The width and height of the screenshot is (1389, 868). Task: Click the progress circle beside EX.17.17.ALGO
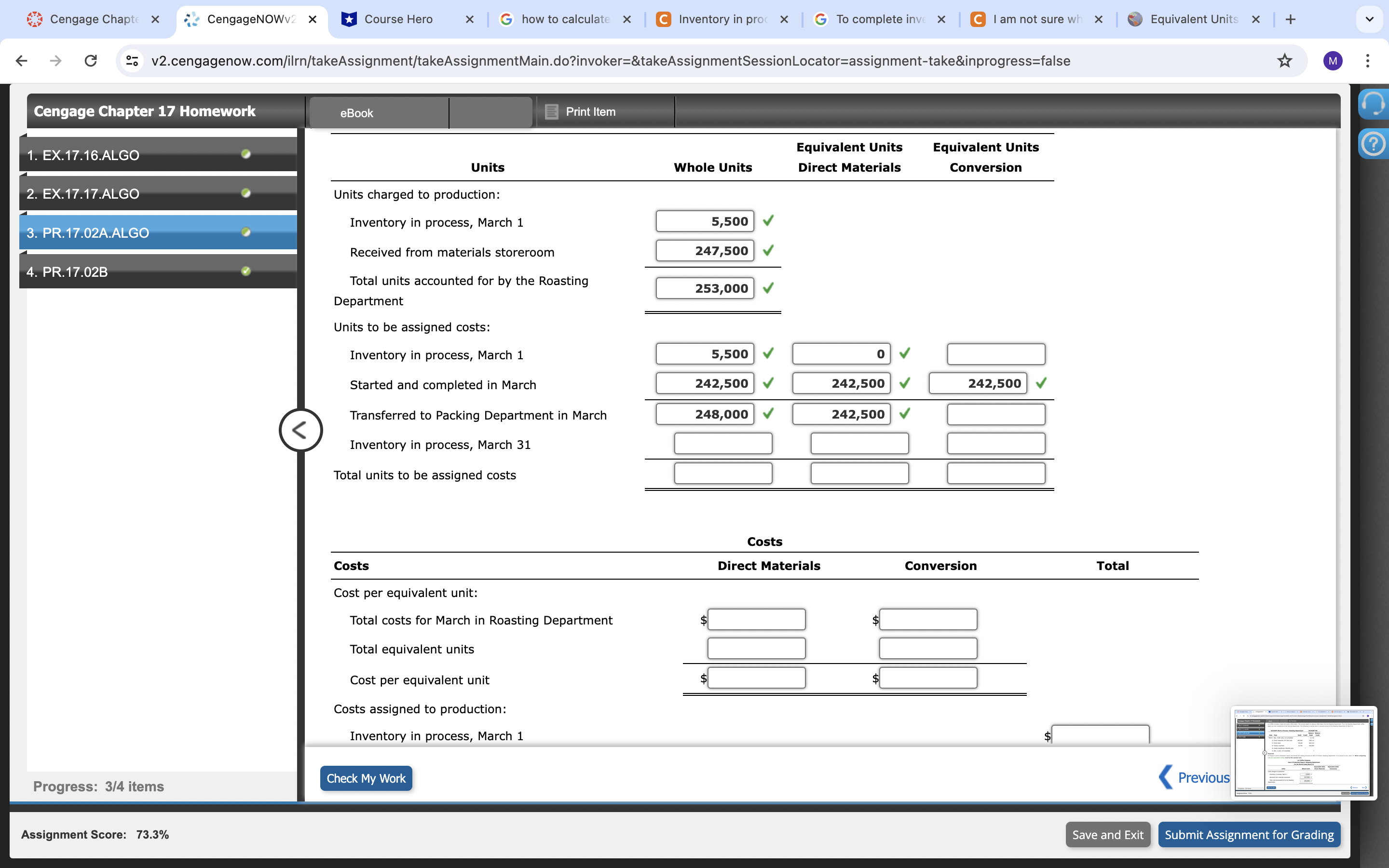tap(245, 193)
